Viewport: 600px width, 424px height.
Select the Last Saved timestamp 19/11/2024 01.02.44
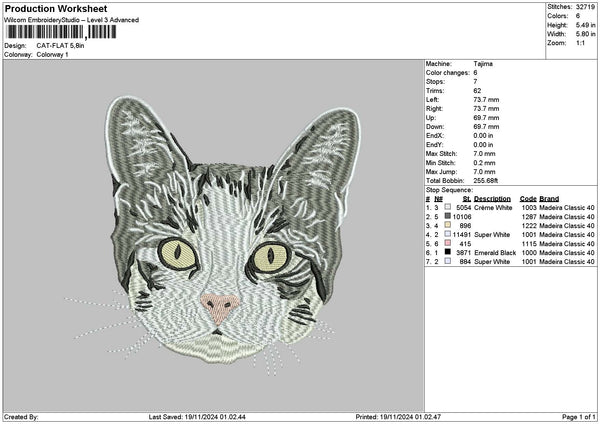tap(215, 417)
